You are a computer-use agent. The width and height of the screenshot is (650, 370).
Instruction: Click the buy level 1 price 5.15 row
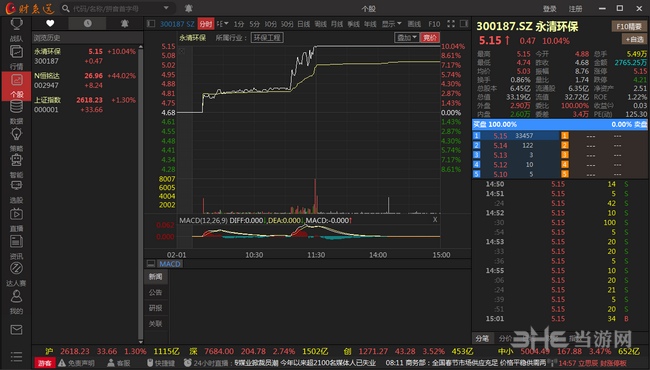[516, 135]
